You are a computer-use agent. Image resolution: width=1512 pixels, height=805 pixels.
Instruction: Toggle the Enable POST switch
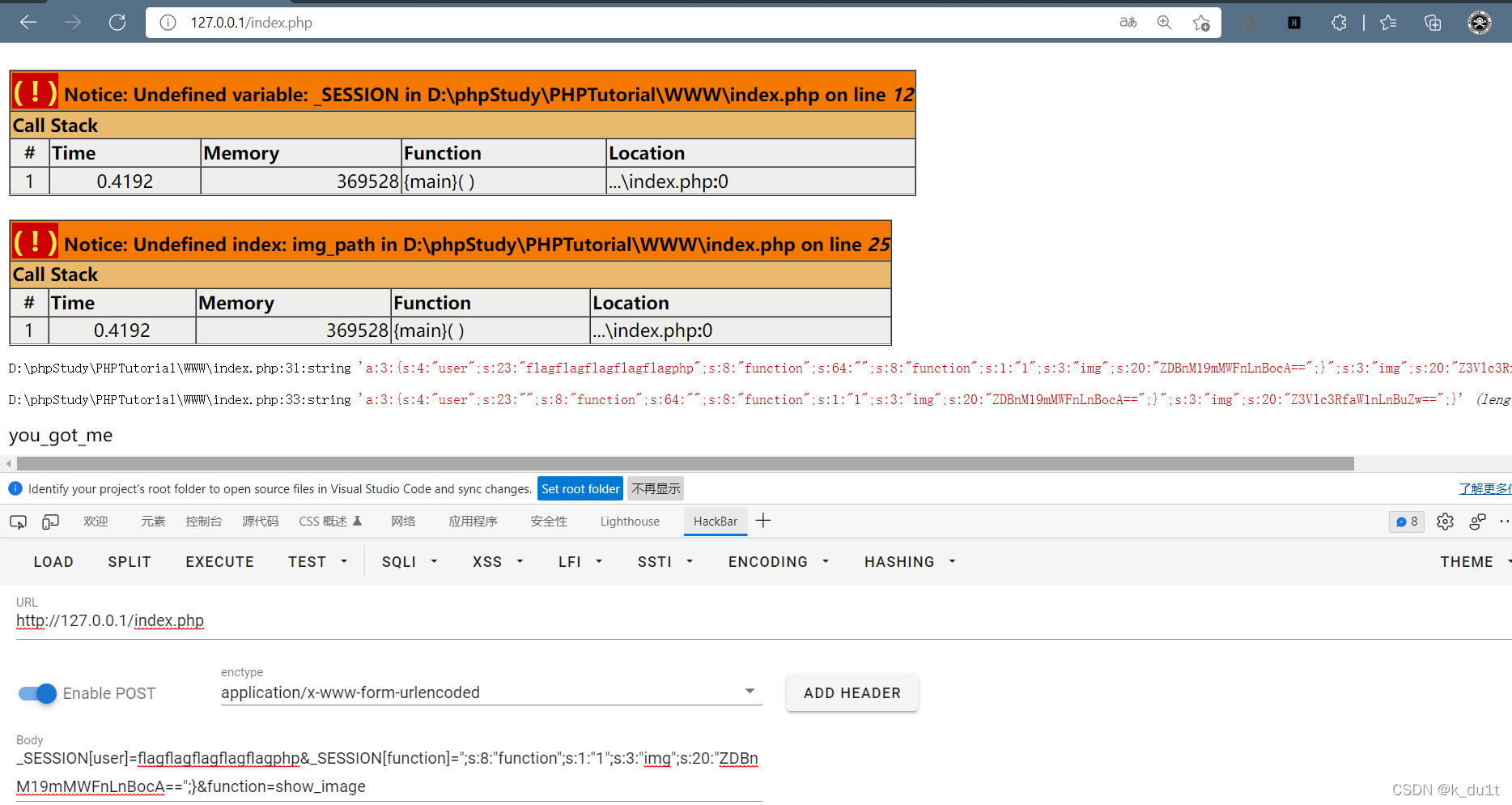37,693
